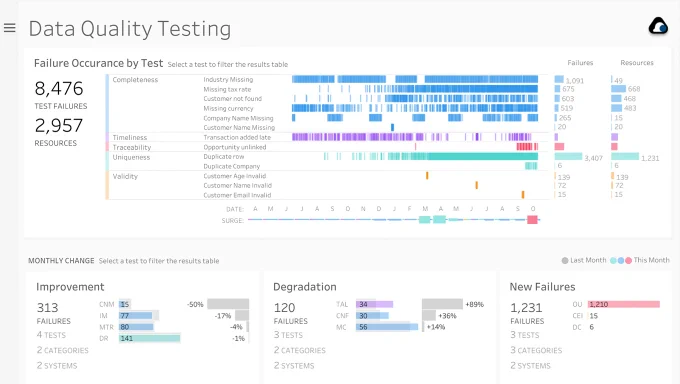This screenshot has height=384, width=680.
Task: Click the Last Month legend dot
Action: (565, 260)
